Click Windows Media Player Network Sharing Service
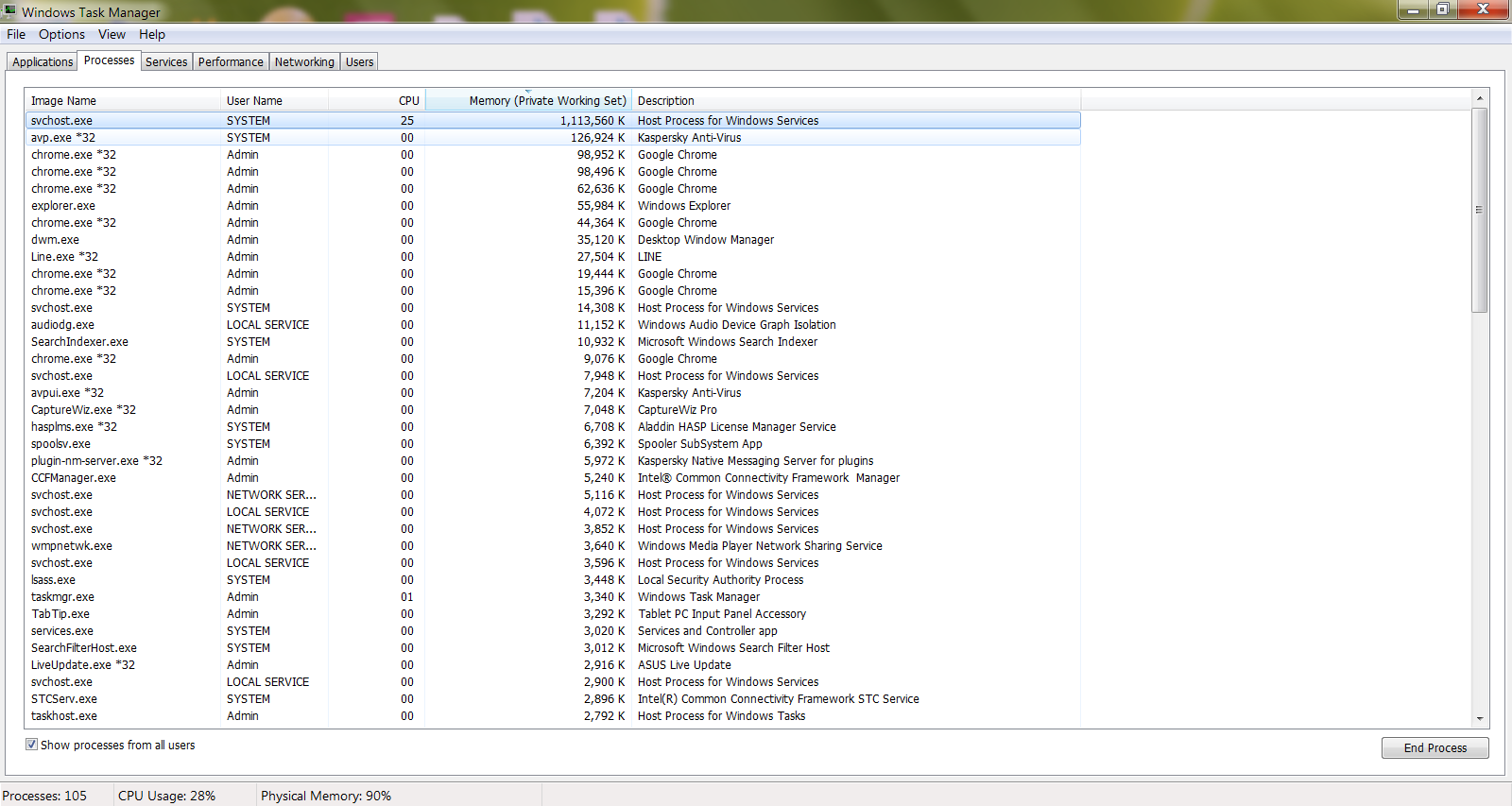Screen dimensions: 1512x806 click(760, 545)
